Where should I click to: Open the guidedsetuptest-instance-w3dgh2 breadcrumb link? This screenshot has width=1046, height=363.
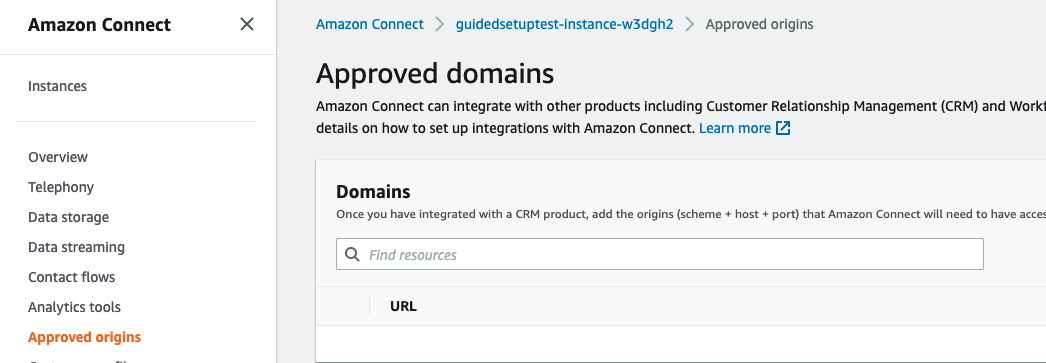pos(564,25)
